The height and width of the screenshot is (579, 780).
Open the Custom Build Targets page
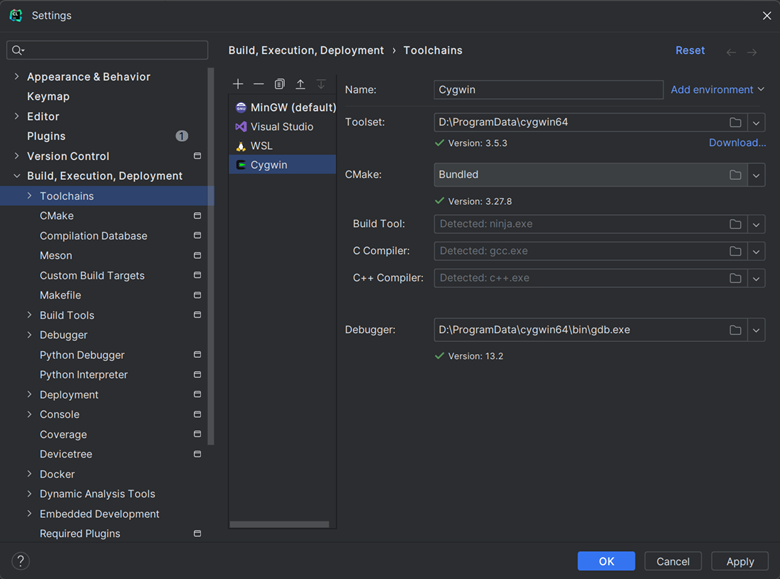click(92, 275)
